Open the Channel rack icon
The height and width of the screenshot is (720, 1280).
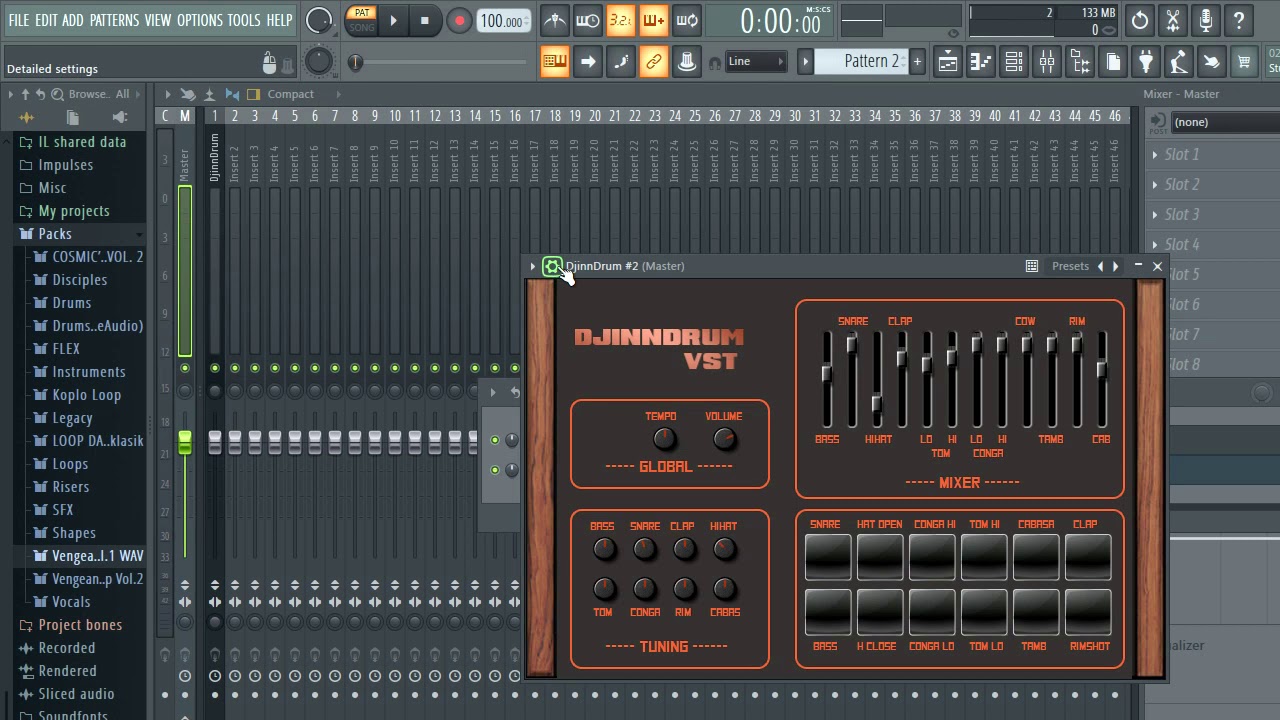point(1014,62)
